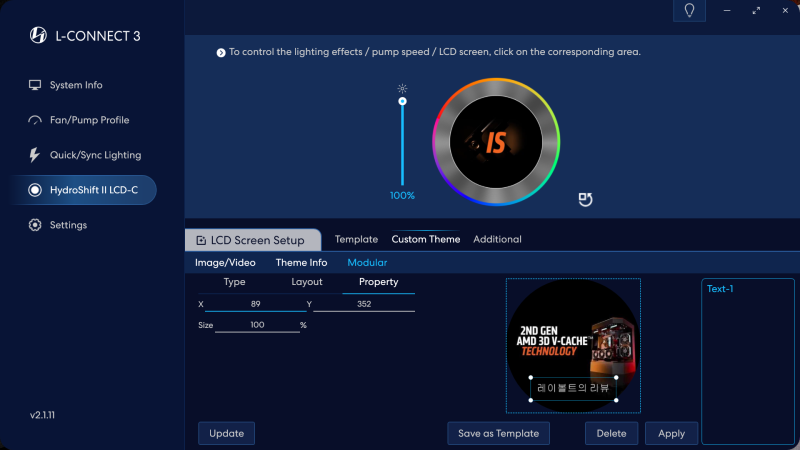Screen dimensions: 800x450
Task: Open the Image/Video sub-tab
Action: [x=225, y=263]
